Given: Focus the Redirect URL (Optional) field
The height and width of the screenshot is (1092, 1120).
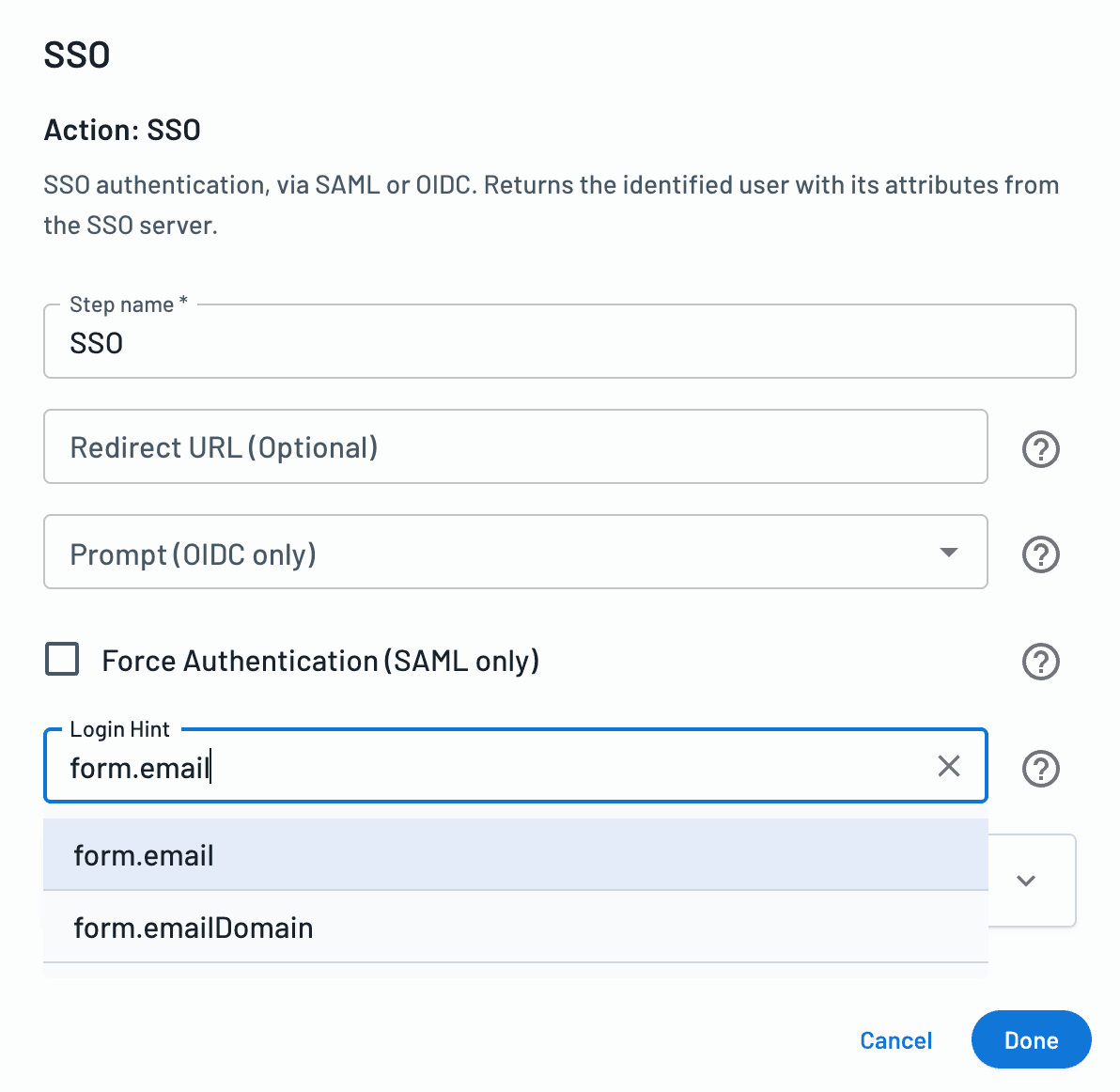Looking at the screenshot, I should [515, 447].
